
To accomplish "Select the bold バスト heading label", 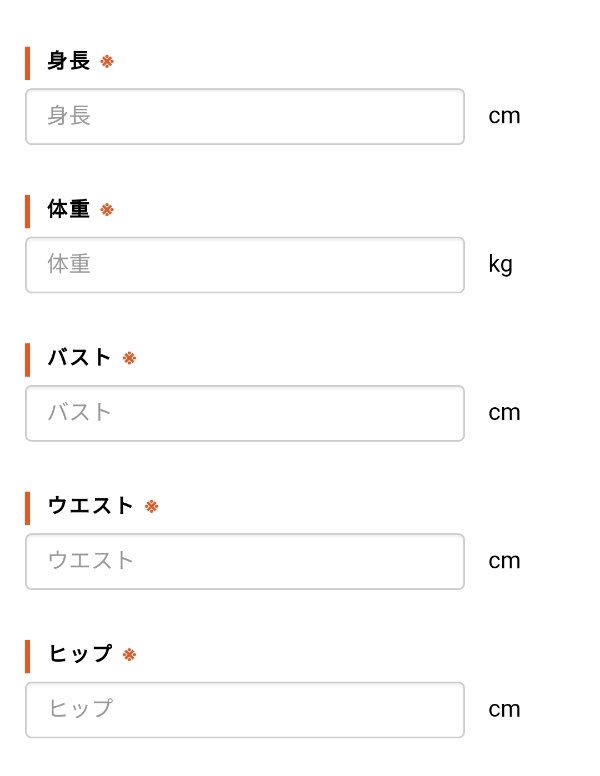I will 80,358.
